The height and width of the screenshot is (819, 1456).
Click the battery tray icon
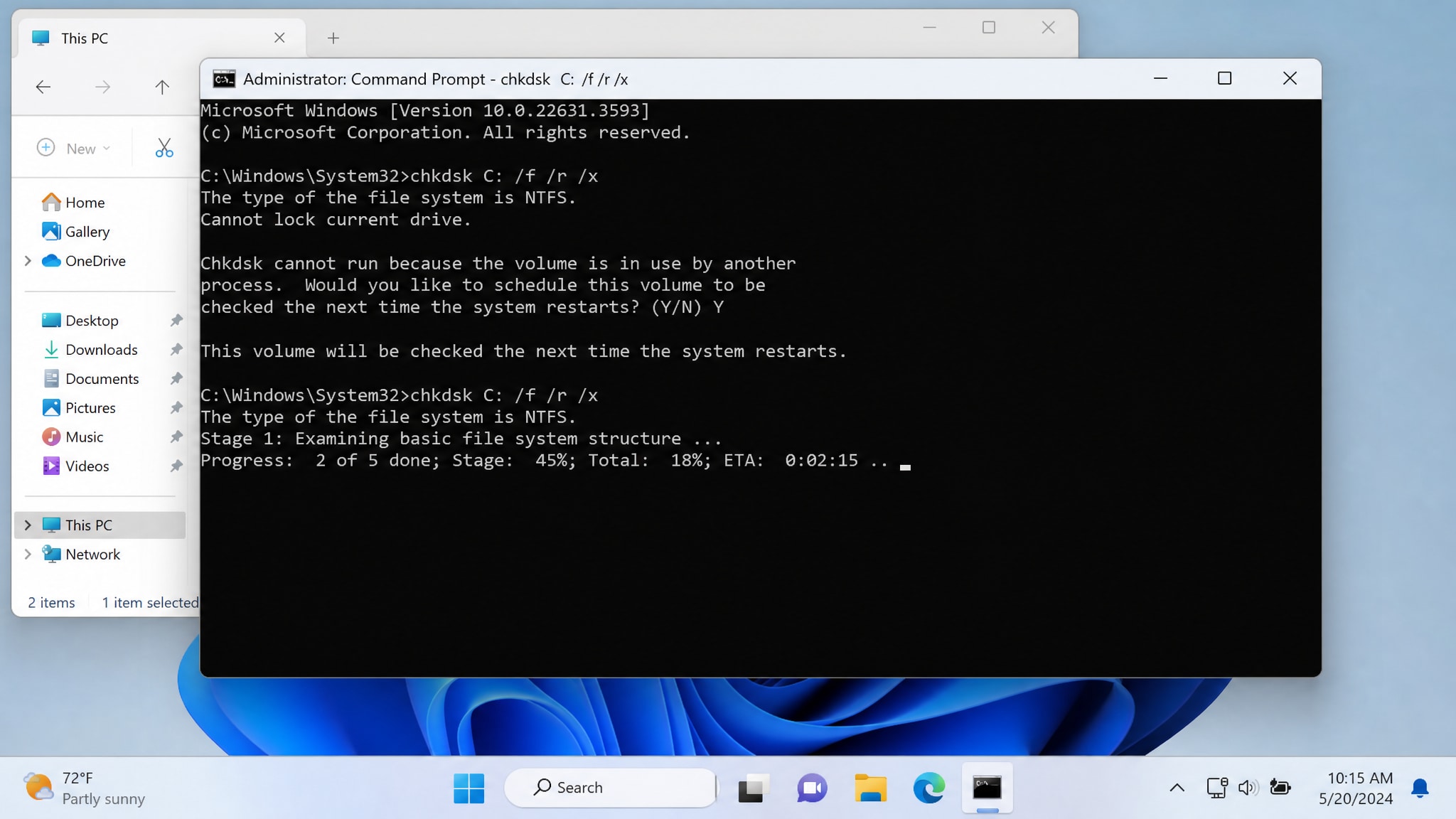(x=1280, y=788)
